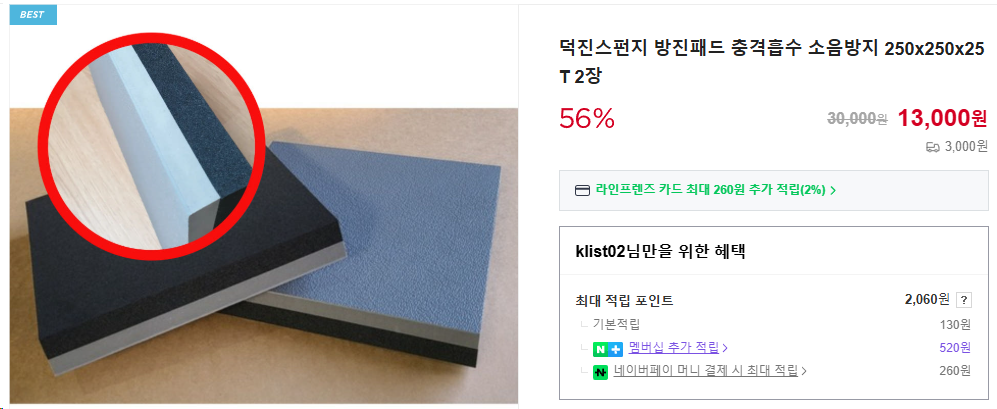Click the 13,000원 sale price

tap(942, 118)
